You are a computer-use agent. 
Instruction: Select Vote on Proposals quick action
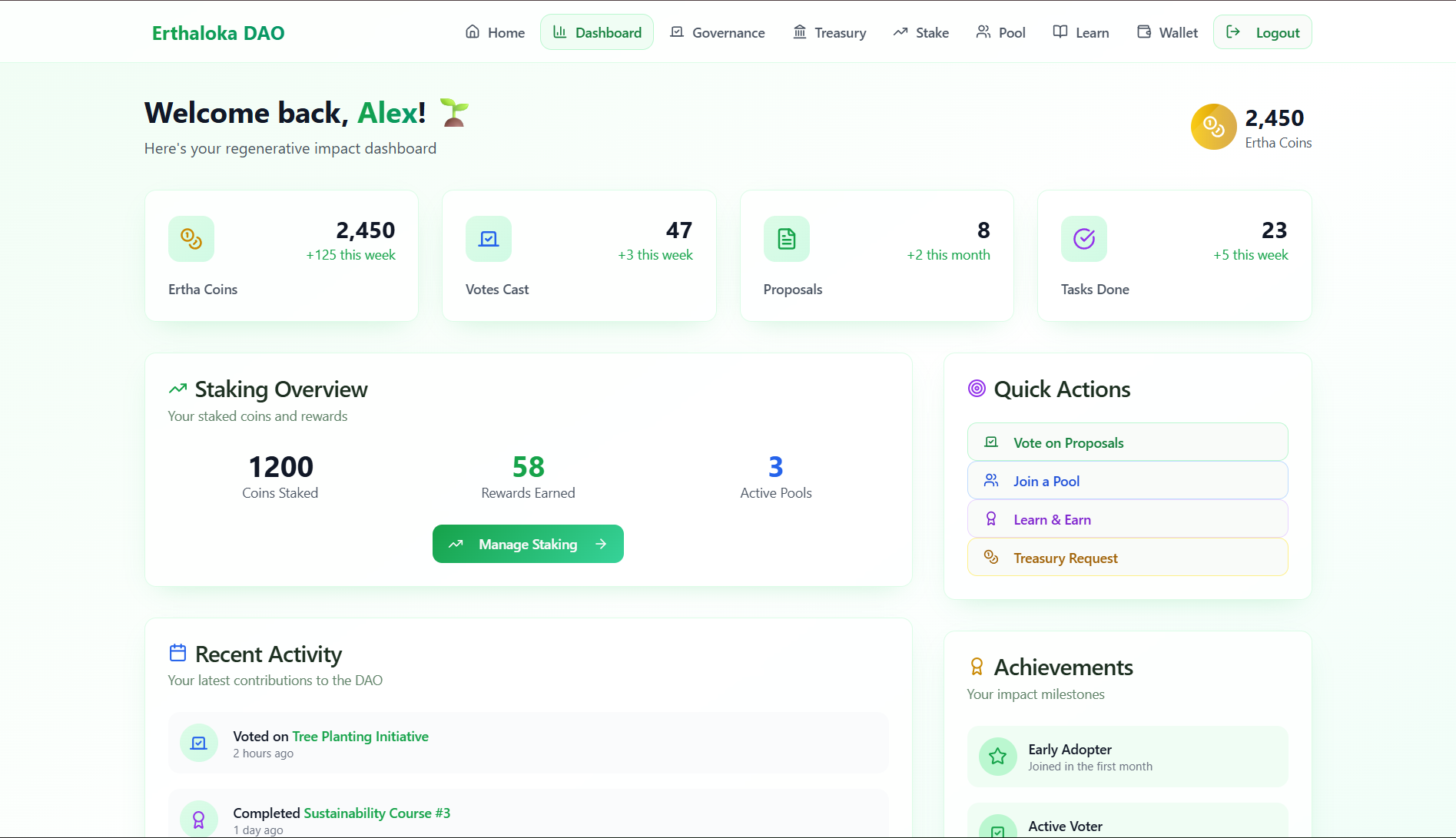pos(1127,442)
